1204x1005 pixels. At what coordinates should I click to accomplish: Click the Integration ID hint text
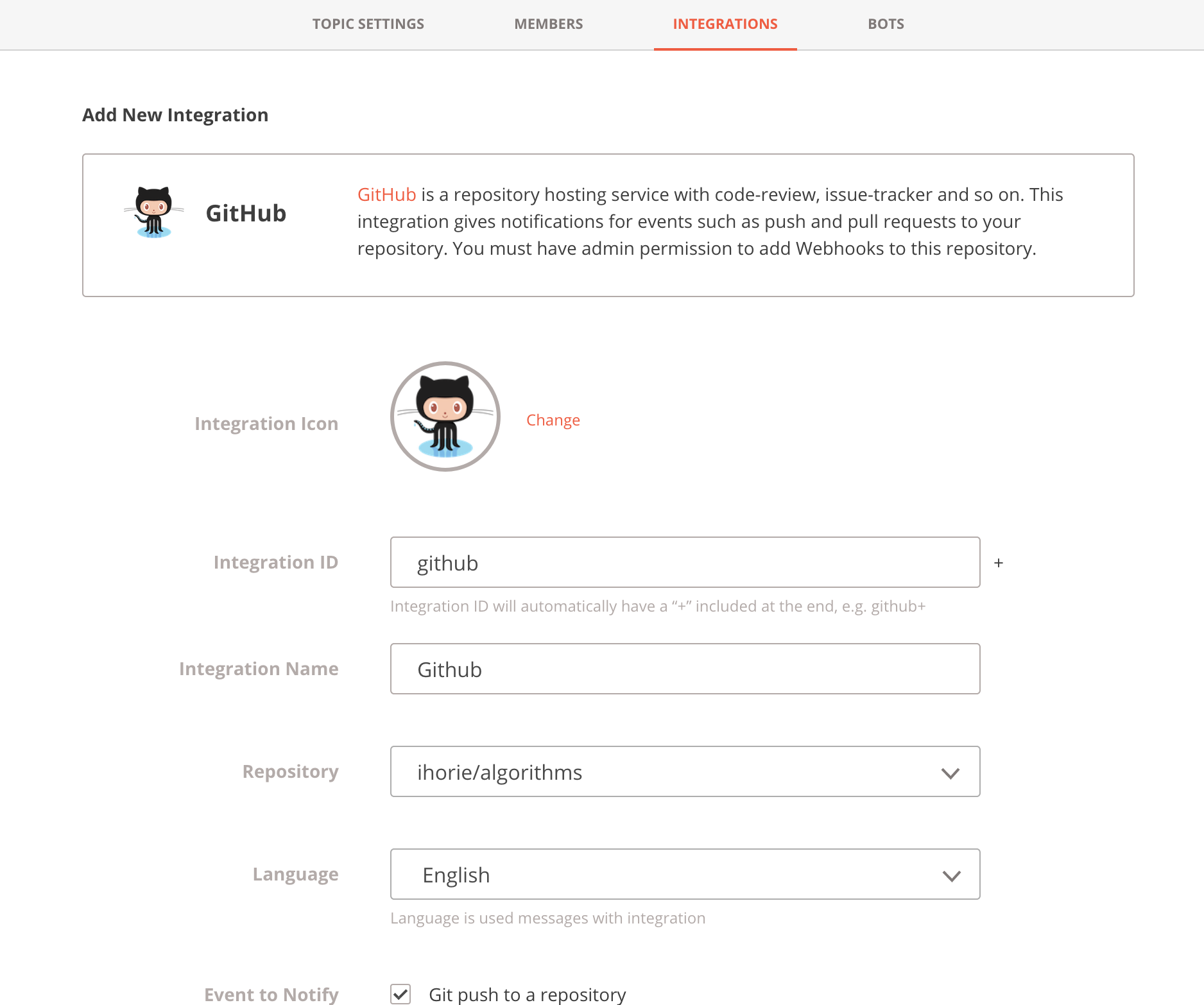(658, 606)
